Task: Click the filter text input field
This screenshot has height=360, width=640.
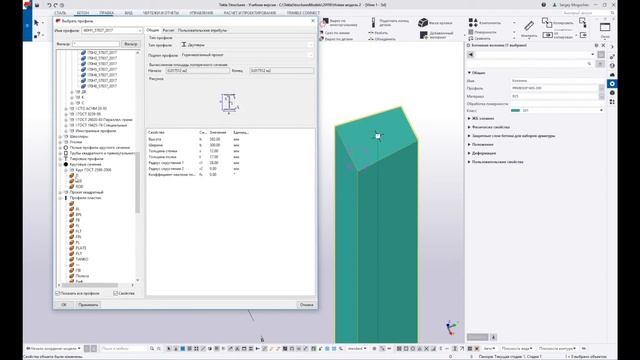Action: pyautogui.click(x=96, y=44)
